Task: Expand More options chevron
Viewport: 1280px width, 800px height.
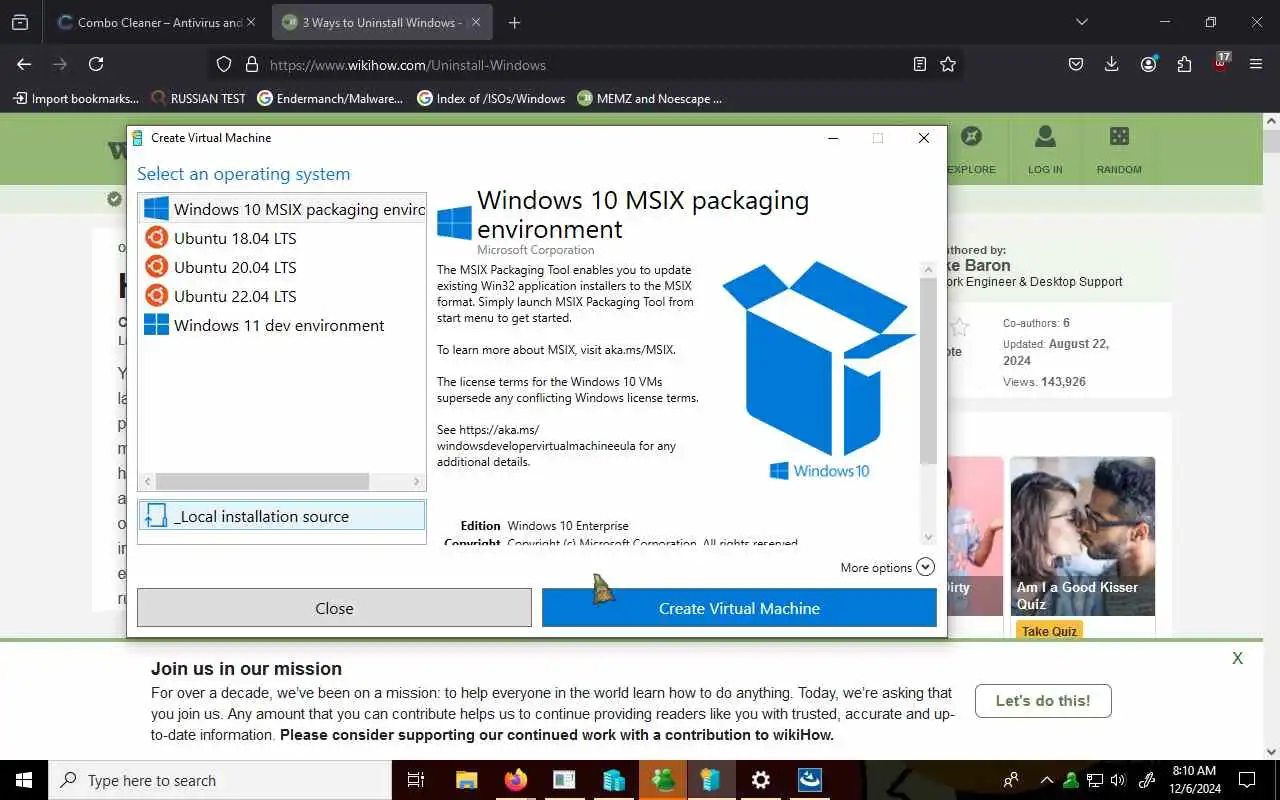Action: tap(925, 567)
